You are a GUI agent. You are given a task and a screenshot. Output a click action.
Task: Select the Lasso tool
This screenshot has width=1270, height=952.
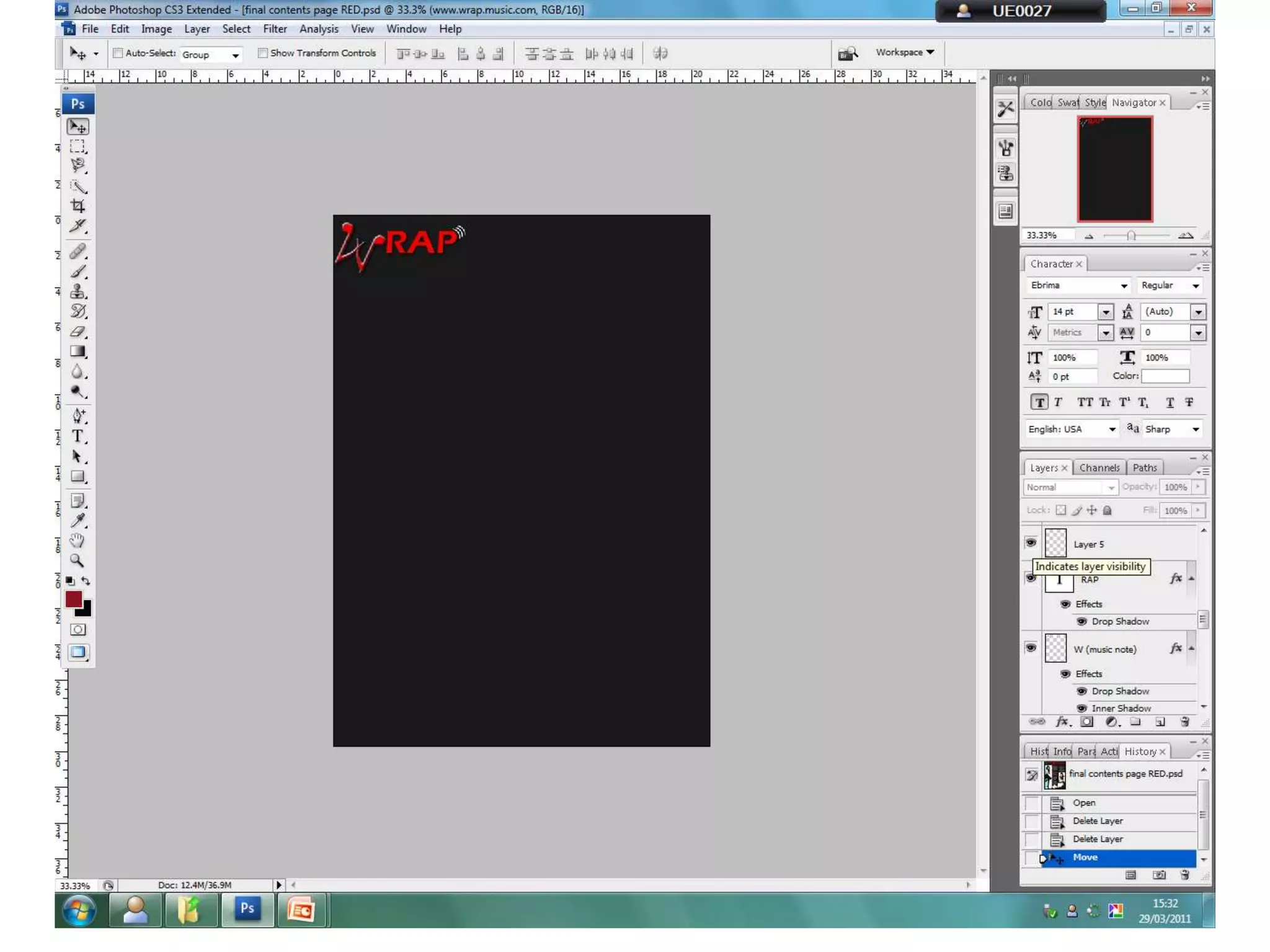click(78, 165)
